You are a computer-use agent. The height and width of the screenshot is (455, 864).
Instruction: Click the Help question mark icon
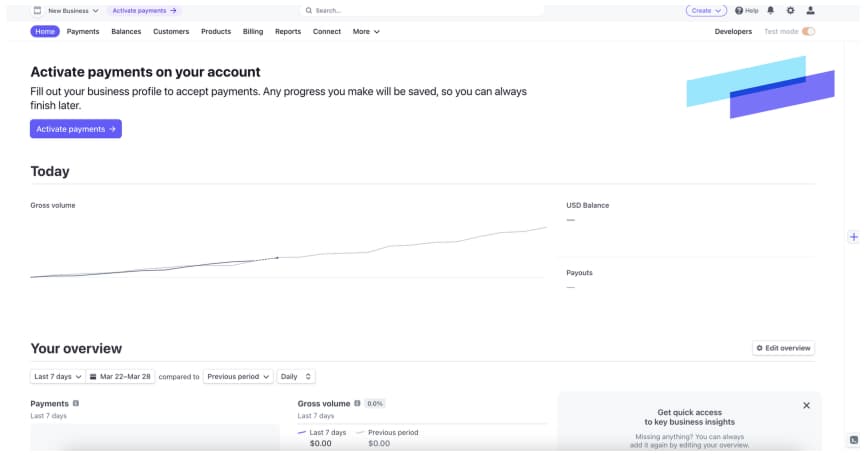(739, 10)
